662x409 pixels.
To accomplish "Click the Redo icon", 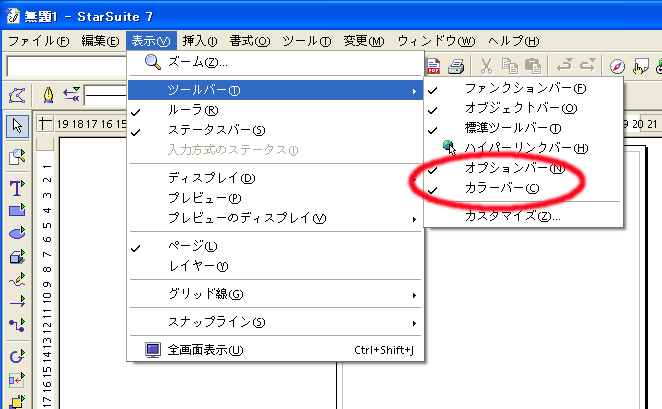I will 587,65.
